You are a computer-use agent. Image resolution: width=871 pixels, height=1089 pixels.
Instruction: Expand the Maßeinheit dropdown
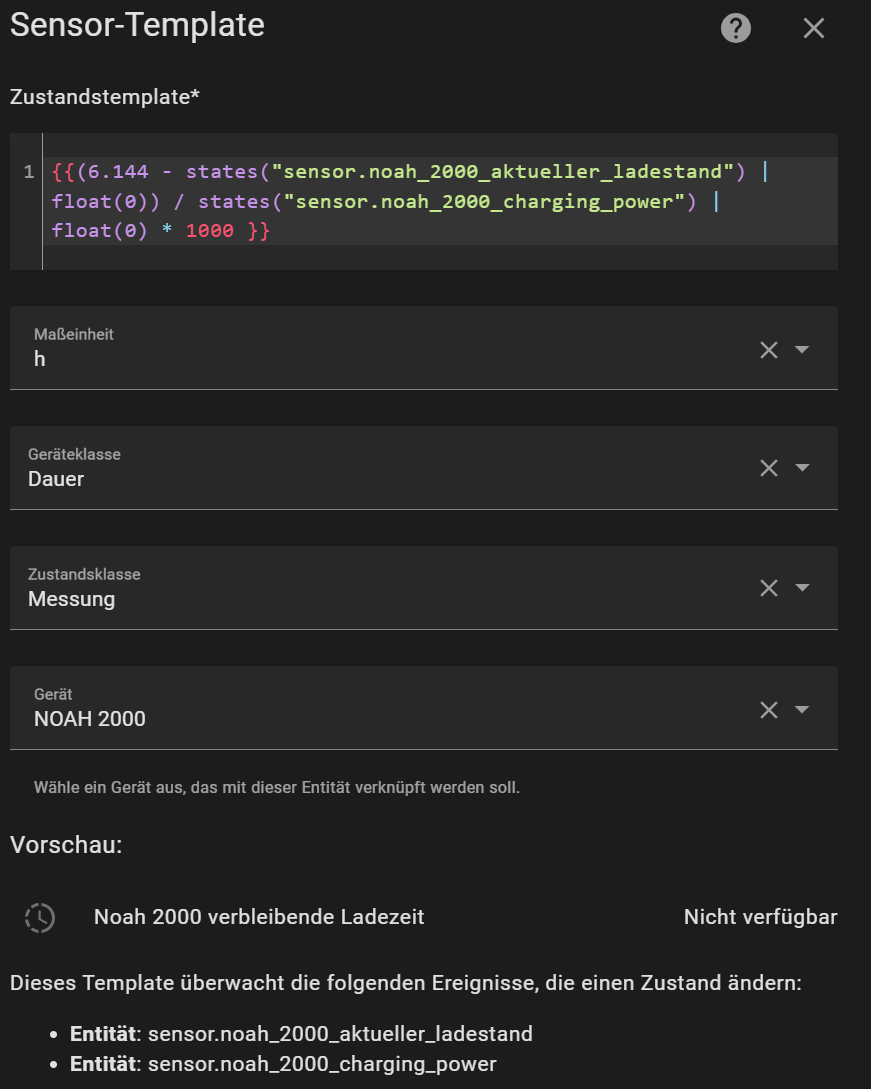click(802, 349)
